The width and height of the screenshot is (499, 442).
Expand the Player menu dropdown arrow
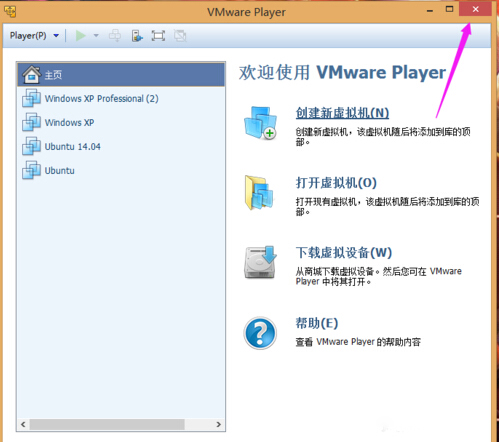point(56,35)
